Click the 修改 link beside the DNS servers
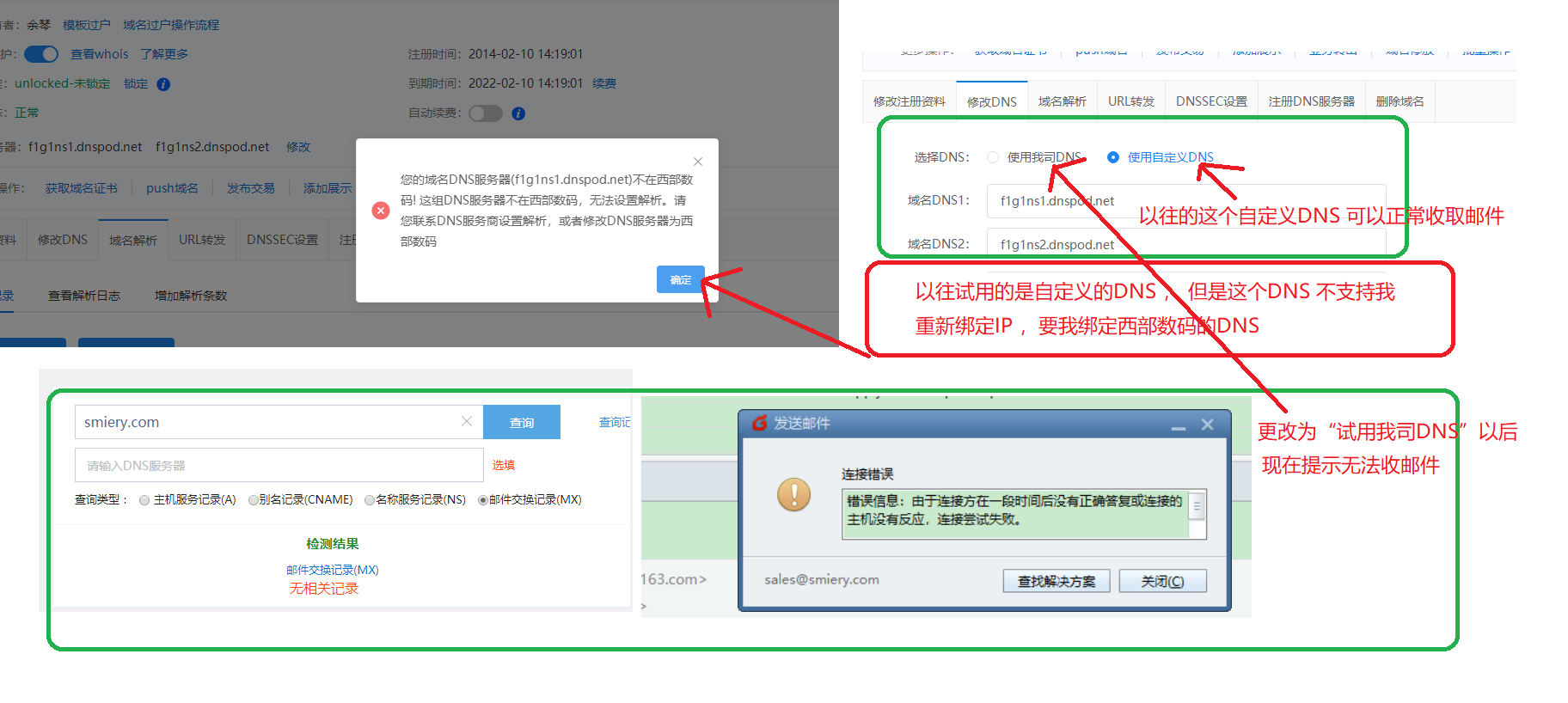Image resolution: width=1568 pixels, height=703 pixels. pyautogui.click(x=298, y=147)
